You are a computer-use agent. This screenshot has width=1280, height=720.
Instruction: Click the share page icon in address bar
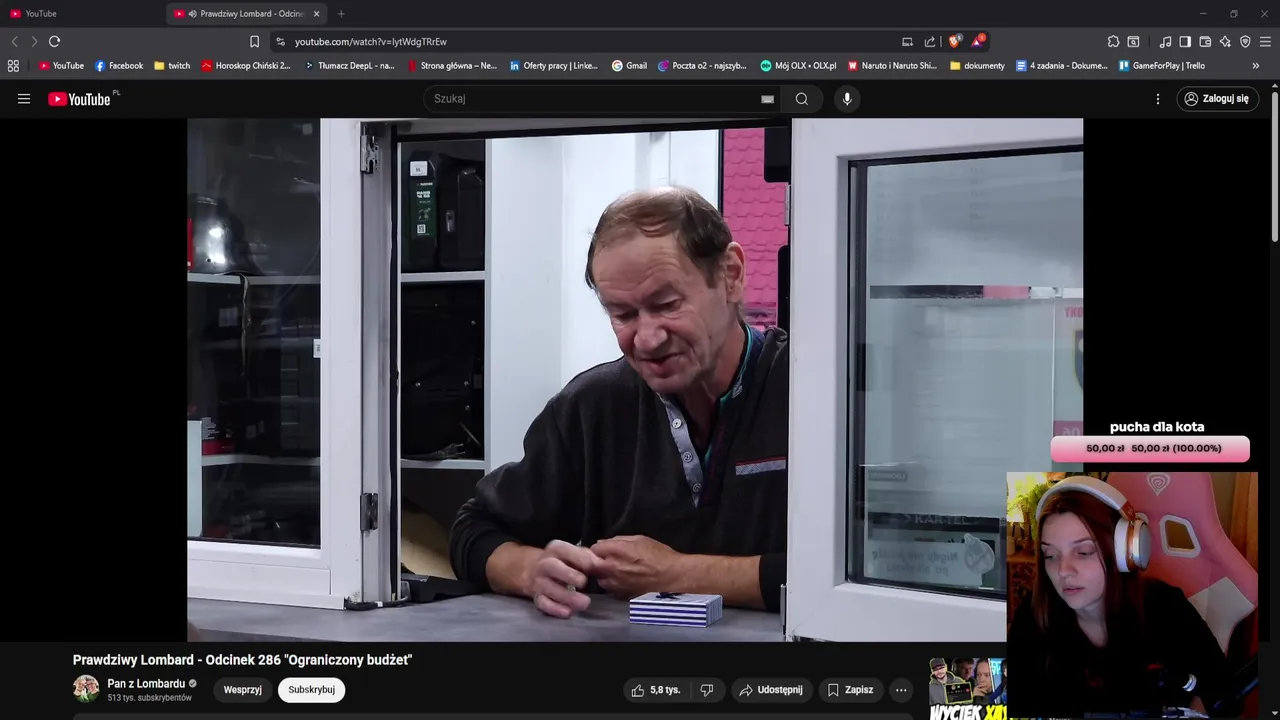[930, 41]
